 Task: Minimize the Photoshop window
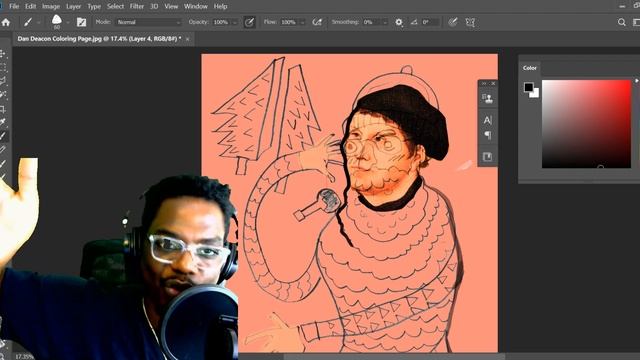point(622,7)
